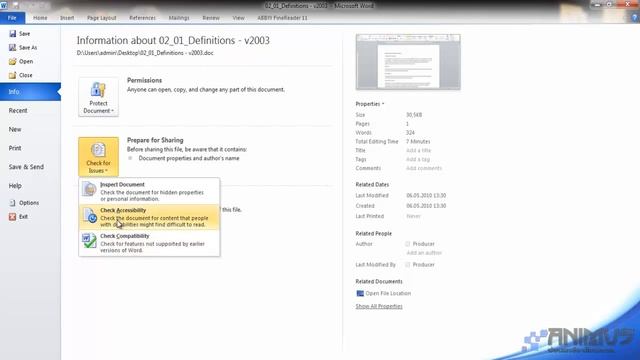Click the Close document icon
The height and width of the screenshot is (360, 640).
(x=13, y=75)
